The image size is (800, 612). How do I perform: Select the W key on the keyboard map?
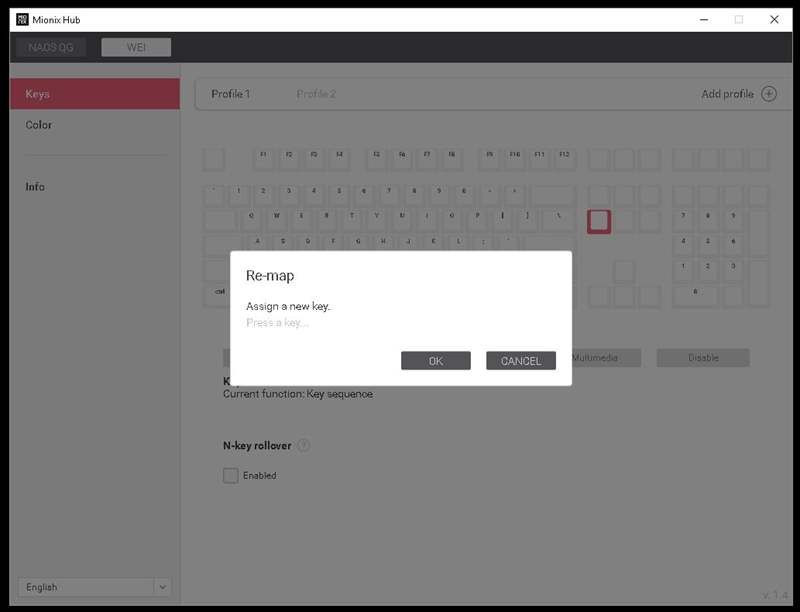pyautogui.click(x=277, y=221)
